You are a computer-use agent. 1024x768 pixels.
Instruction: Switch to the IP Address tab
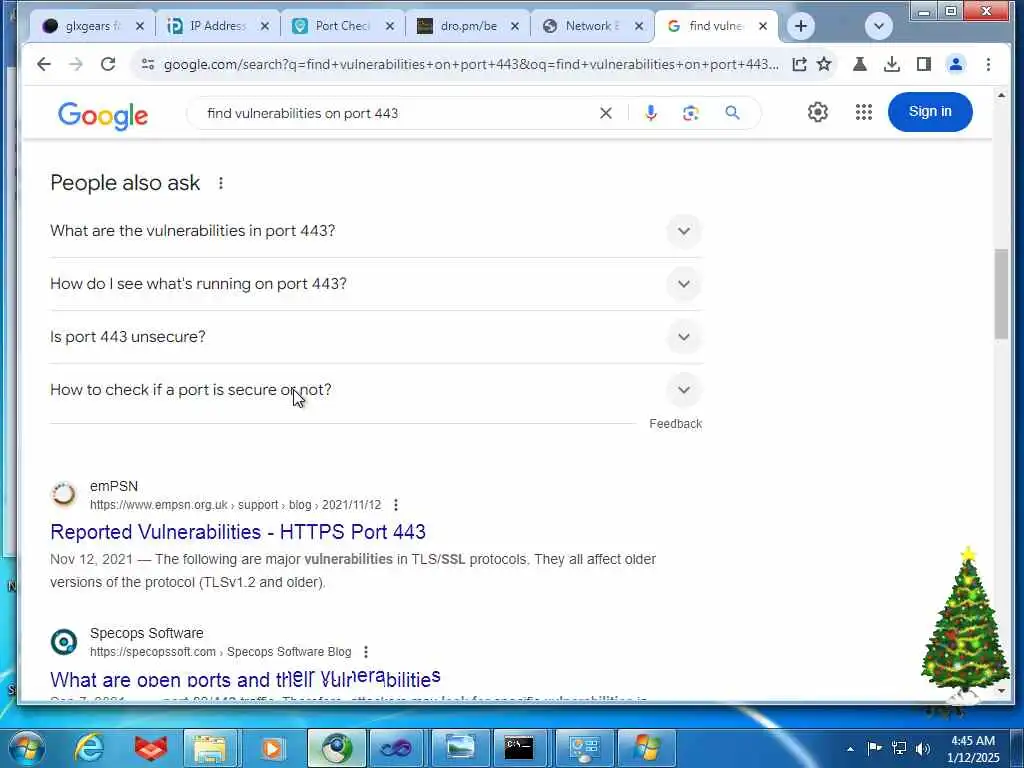[x=217, y=26]
